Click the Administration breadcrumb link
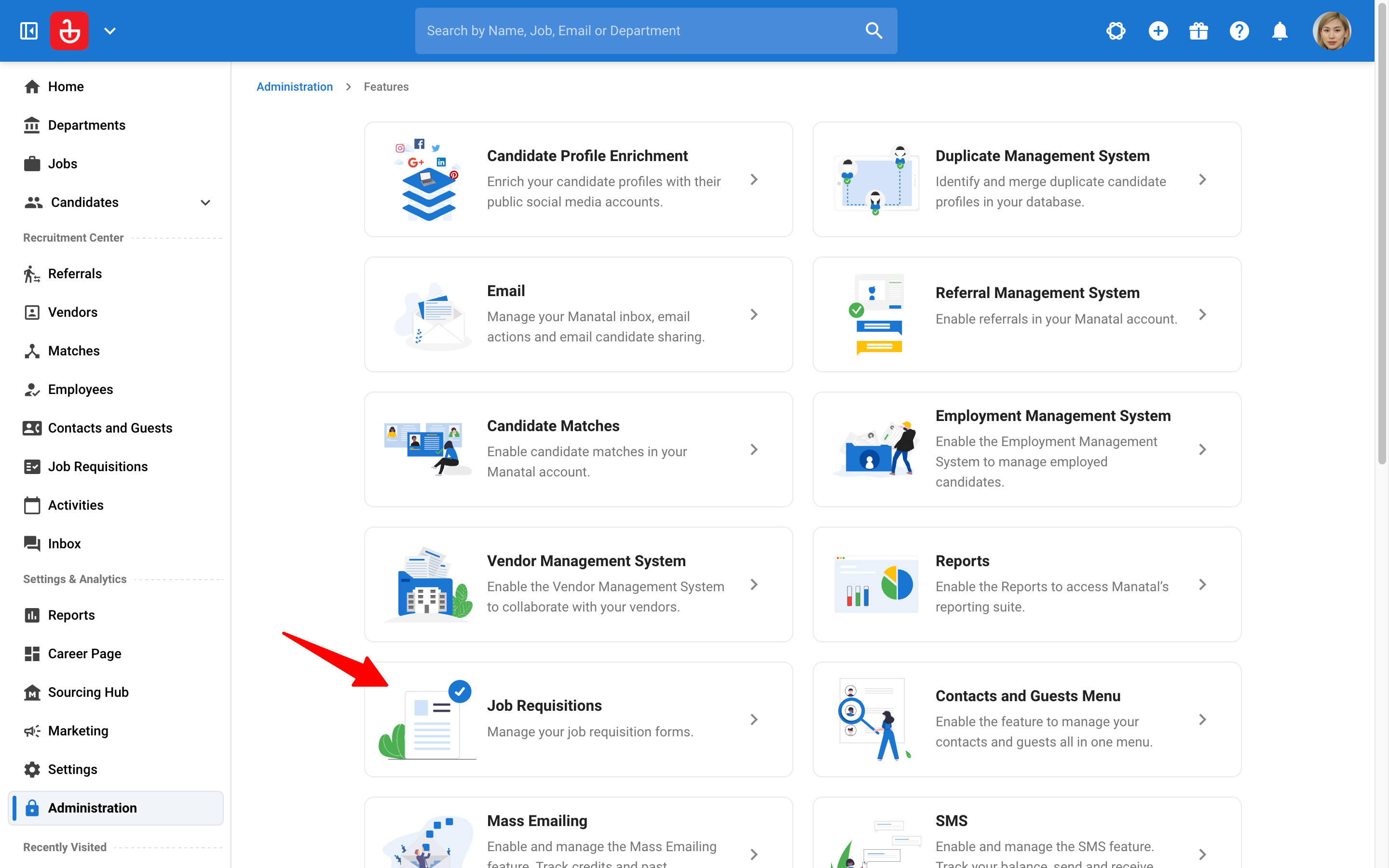 295,87
